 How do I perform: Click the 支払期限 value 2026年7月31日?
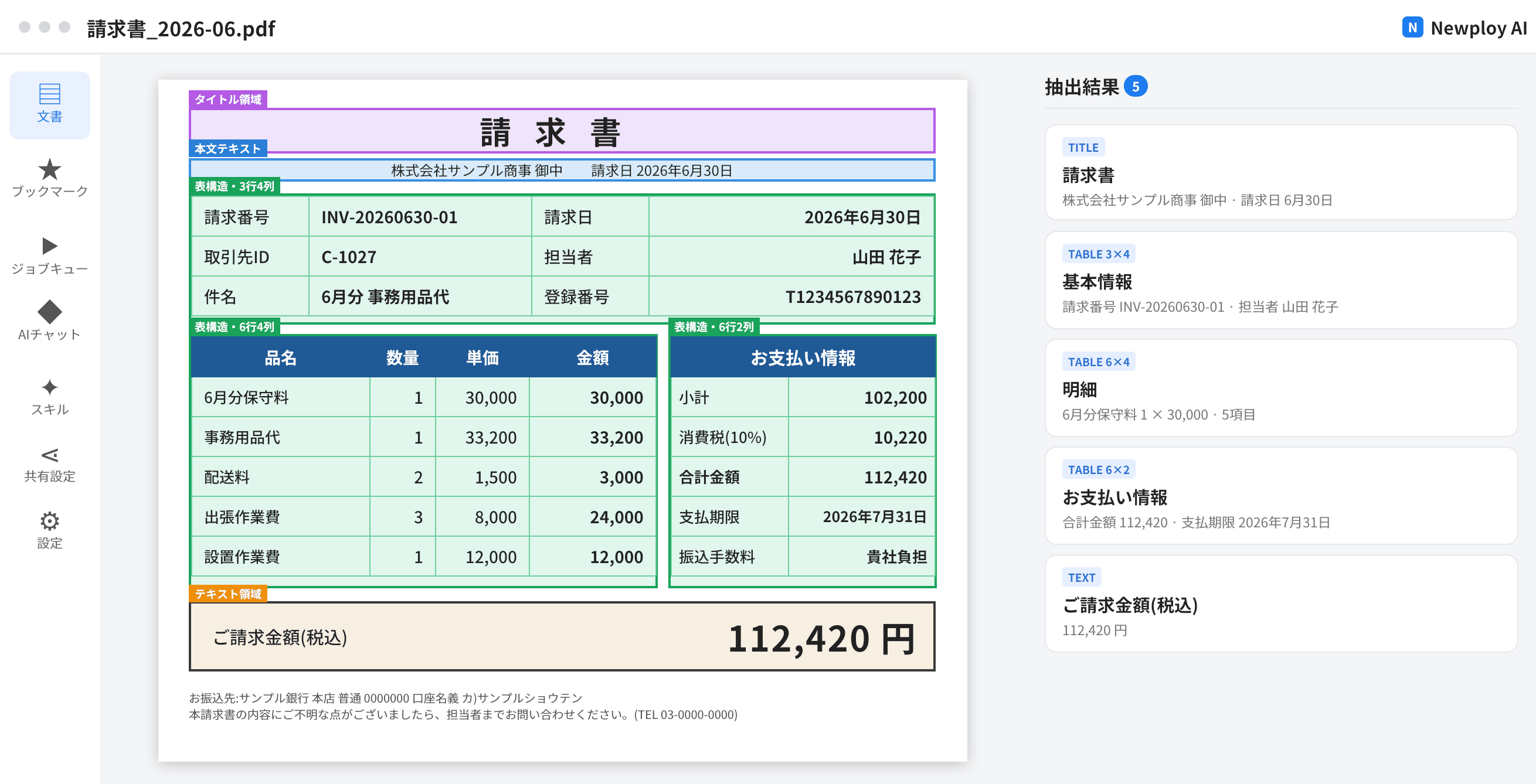point(861,517)
